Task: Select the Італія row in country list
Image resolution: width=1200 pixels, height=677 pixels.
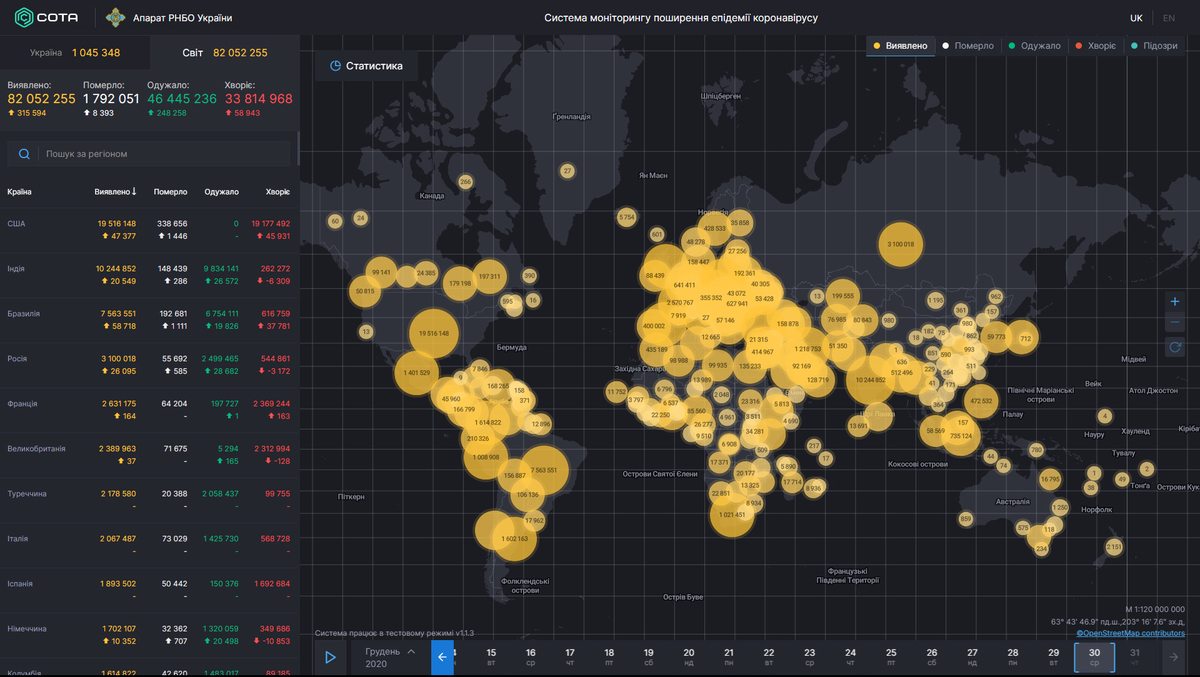Action: pos(149,545)
